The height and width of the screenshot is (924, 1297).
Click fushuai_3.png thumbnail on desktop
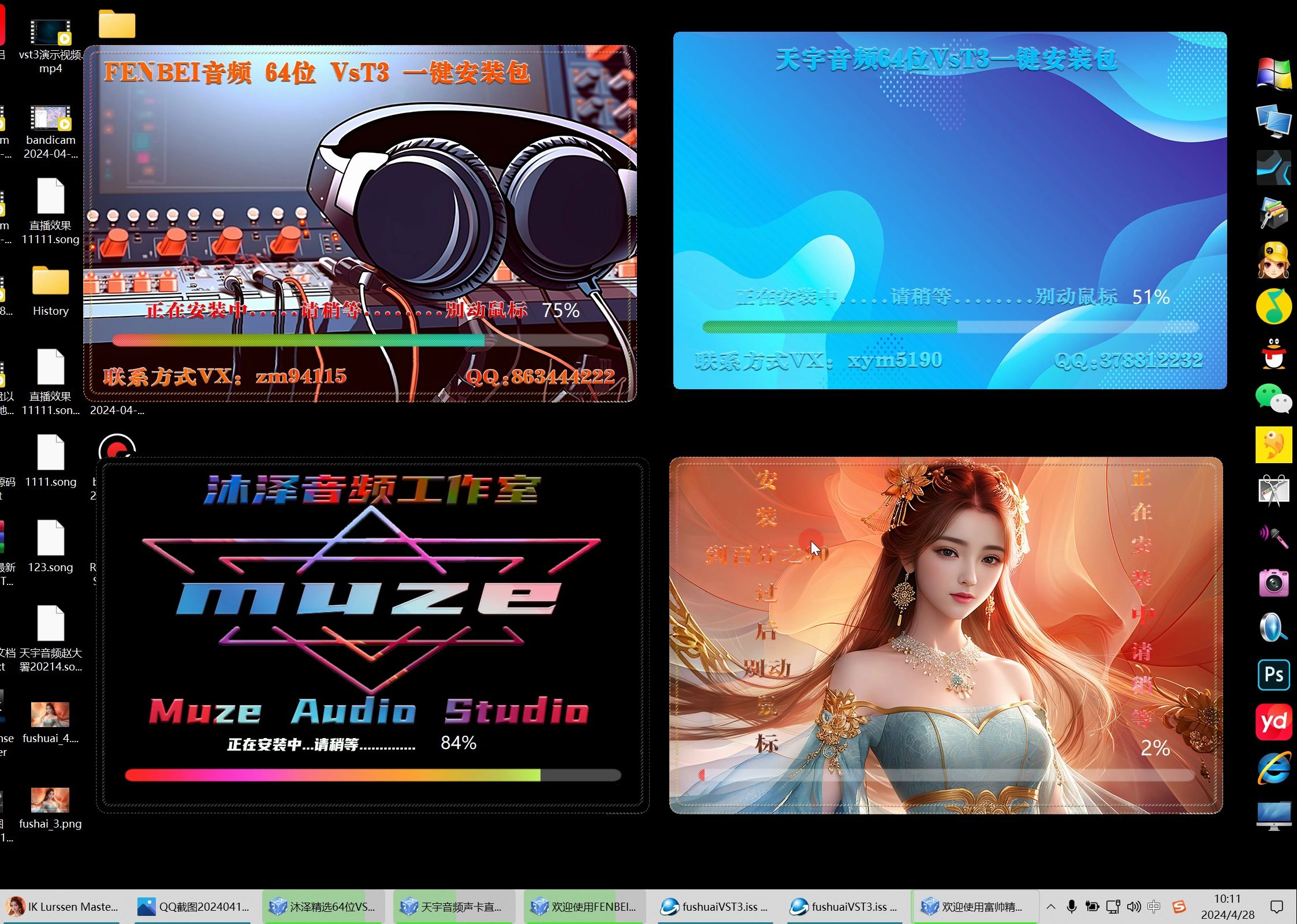click(50, 799)
